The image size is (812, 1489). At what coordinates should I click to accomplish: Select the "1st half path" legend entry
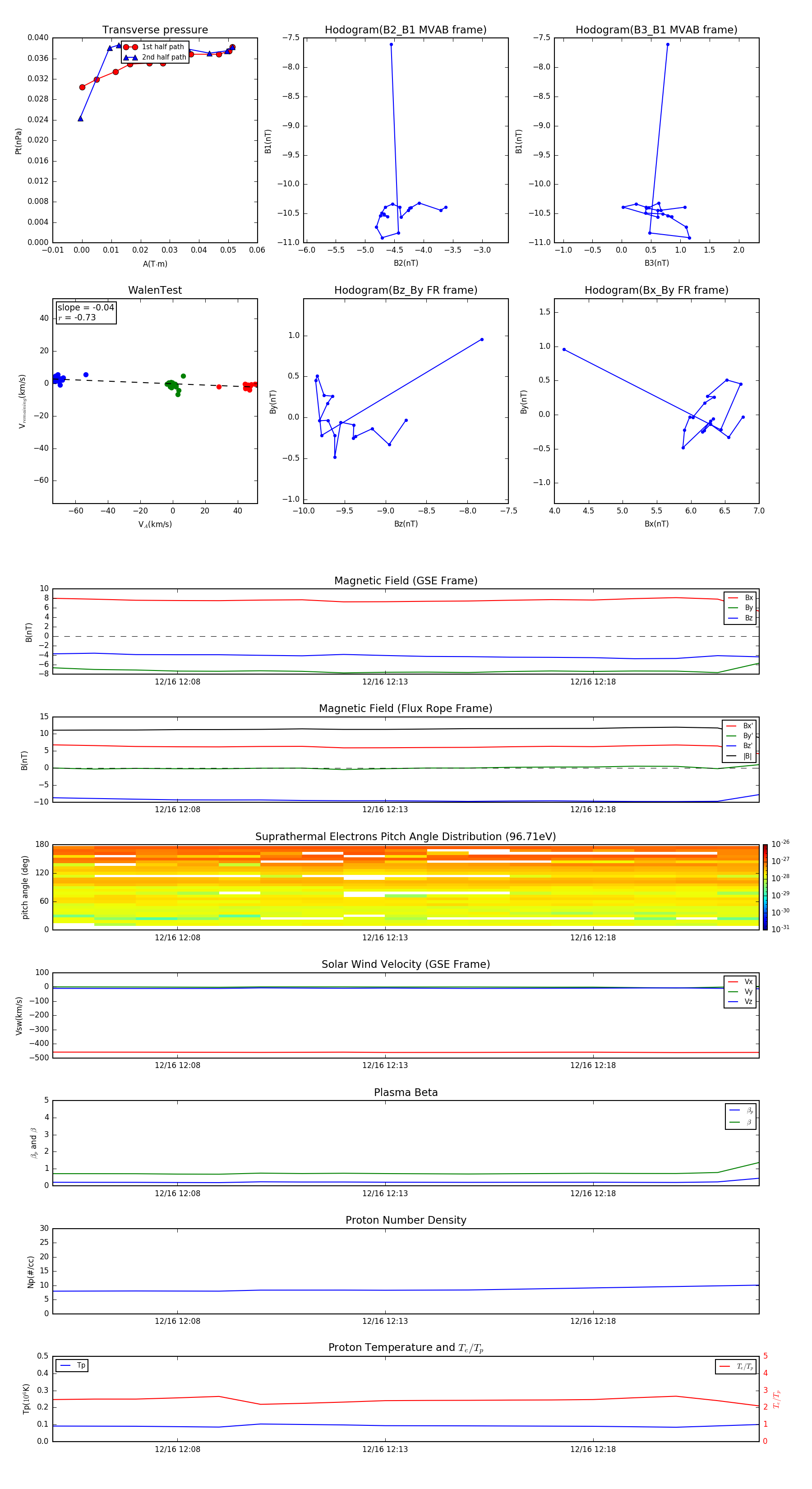click(x=154, y=47)
